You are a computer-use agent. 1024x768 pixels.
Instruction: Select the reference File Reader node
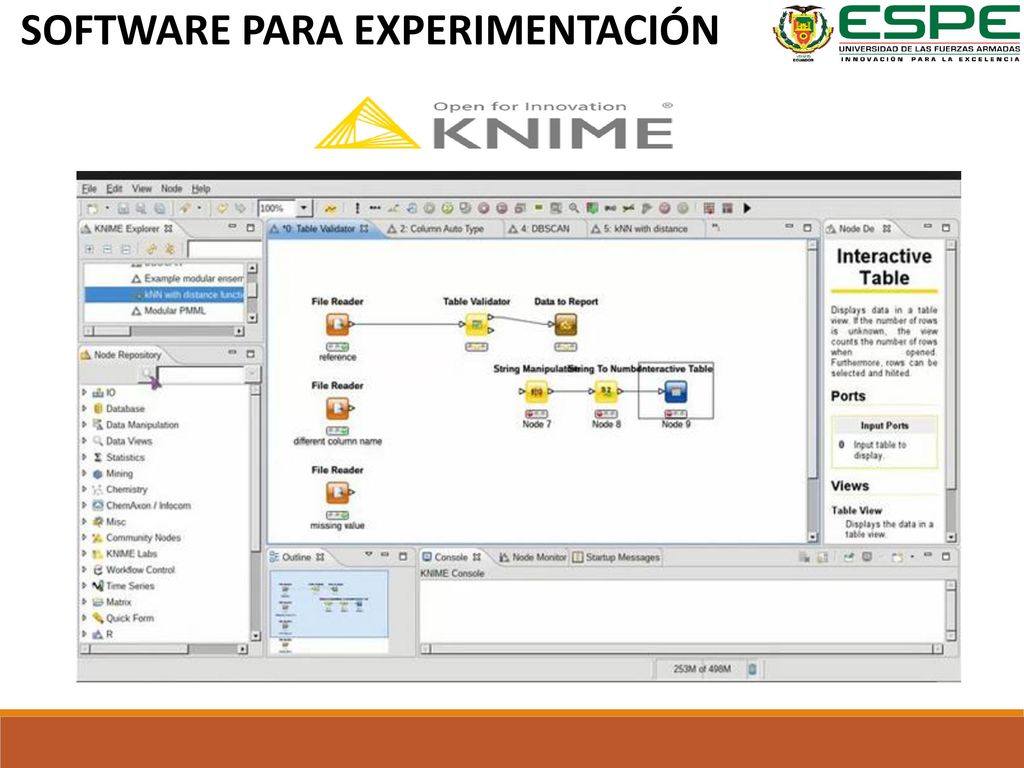click(338, 325)
